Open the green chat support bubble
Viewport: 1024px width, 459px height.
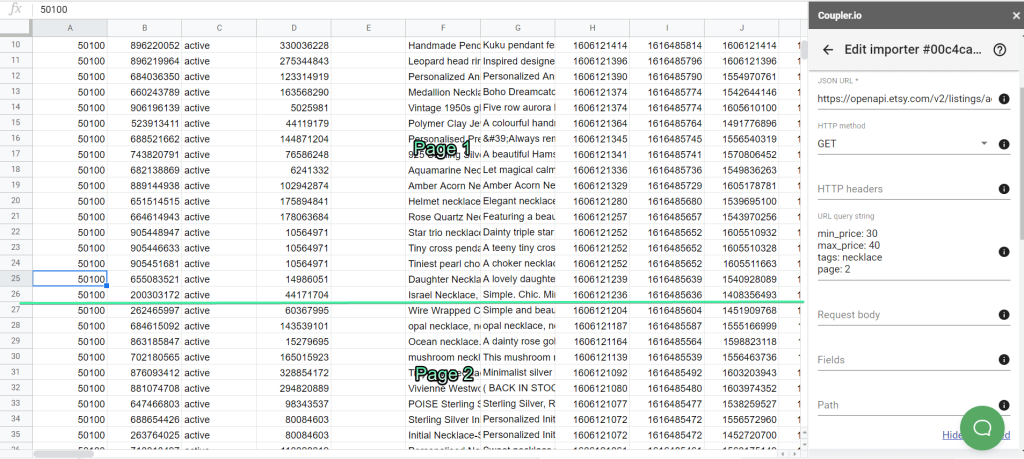click(982, 427)
